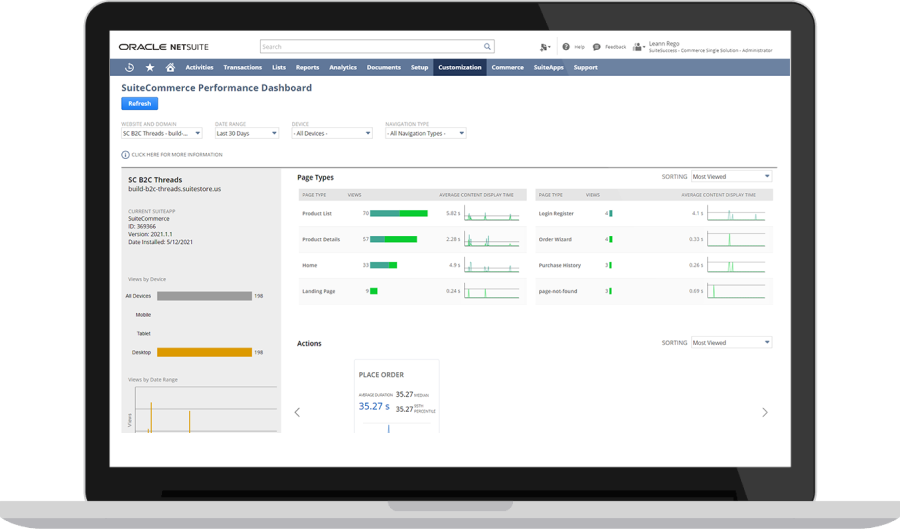The width and height of the screenshot is (900, 529).
Task: Go to previous action with left arrow
Action: tap(297, 412)
